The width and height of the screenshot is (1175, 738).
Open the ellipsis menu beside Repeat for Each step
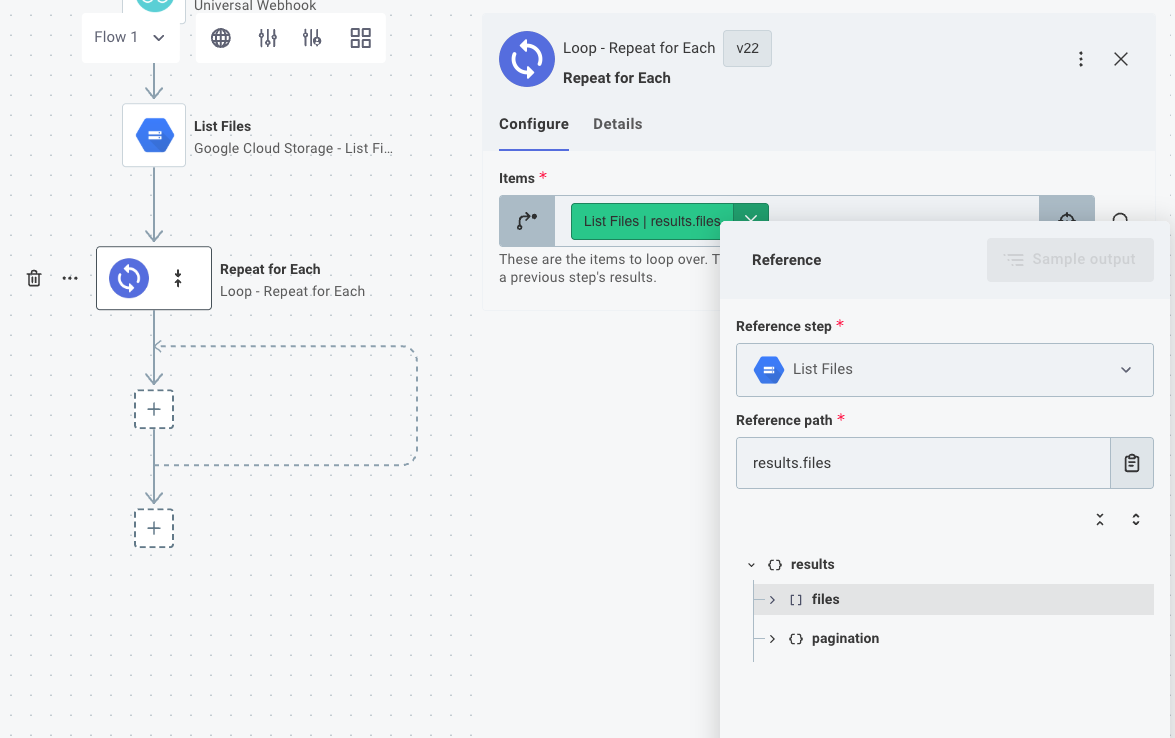click(x=69, y=278)
